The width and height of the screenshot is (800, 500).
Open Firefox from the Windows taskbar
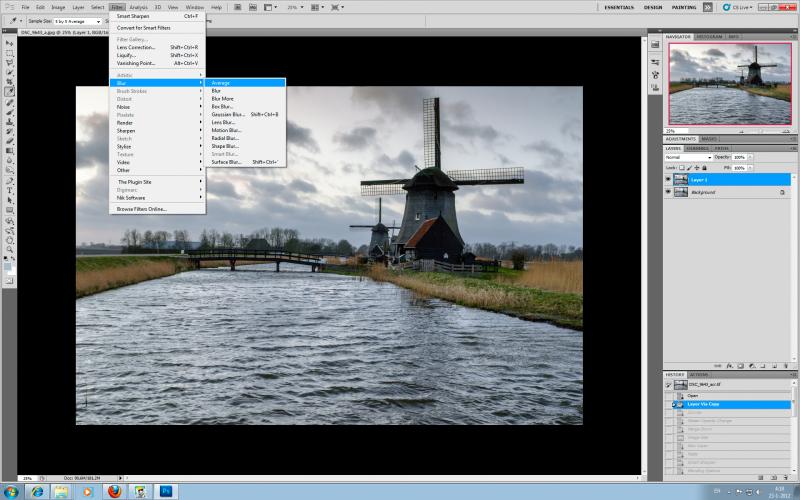(114, 491)
